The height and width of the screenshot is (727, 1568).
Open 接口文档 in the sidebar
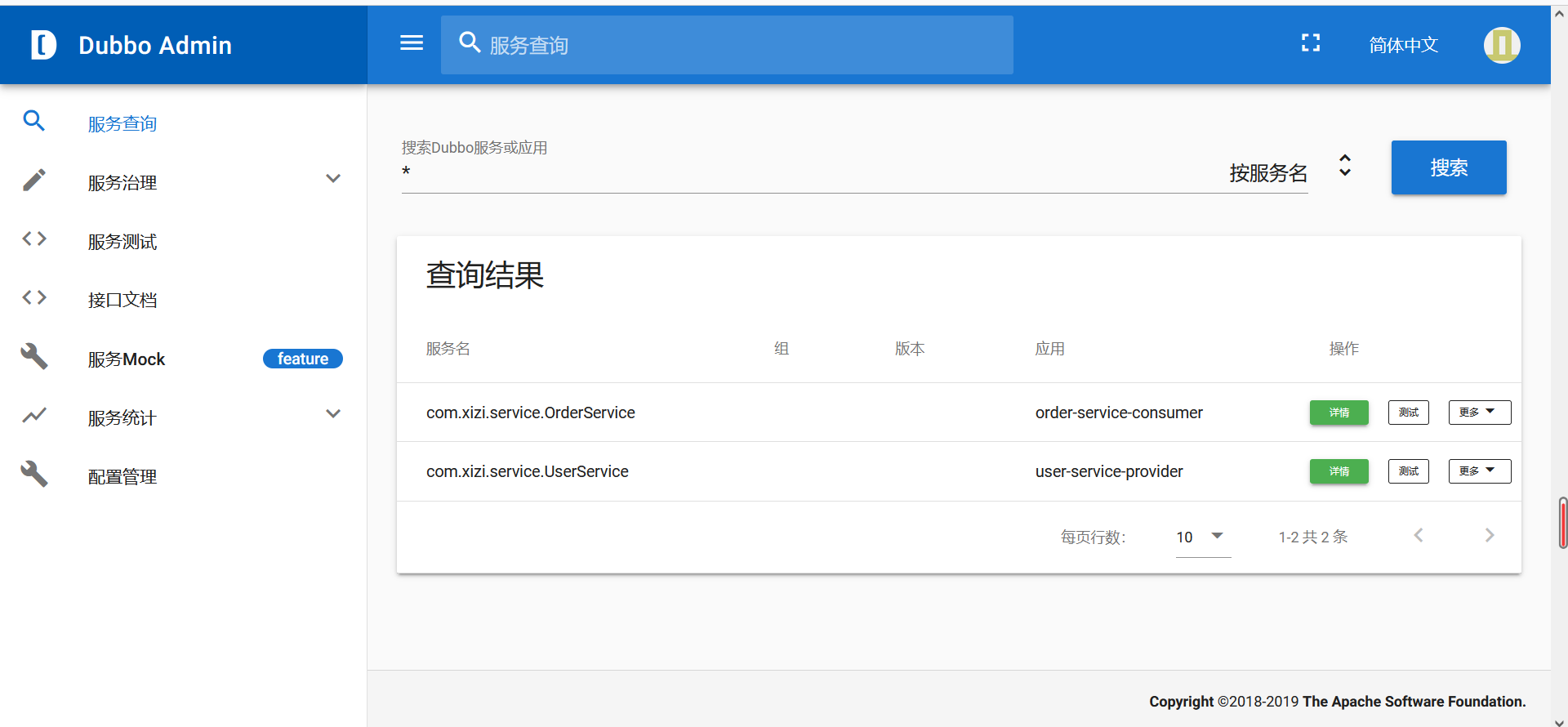click(184, 300)
